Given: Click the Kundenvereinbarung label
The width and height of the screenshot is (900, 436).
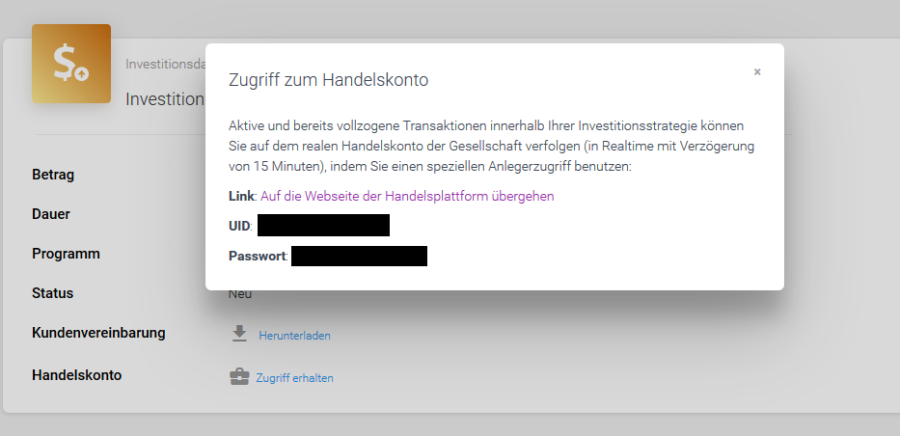Looking at the screenshot, I should coord(98,333).
